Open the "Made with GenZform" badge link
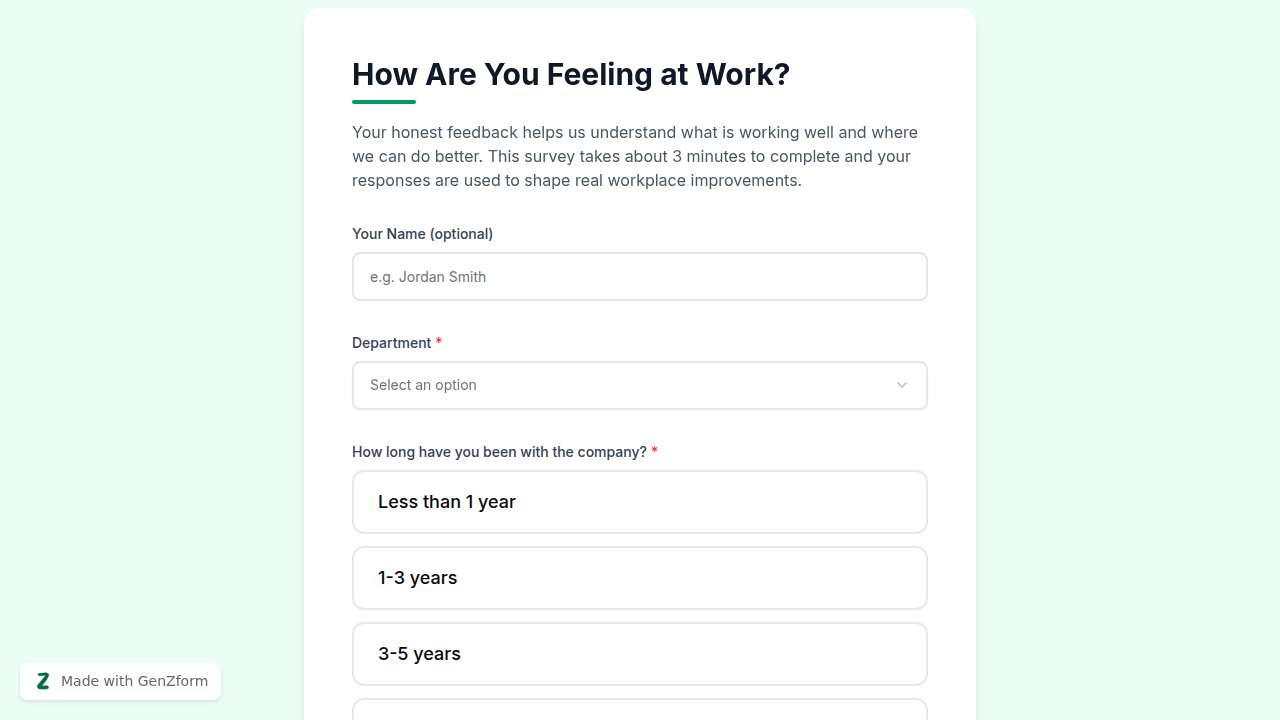 120,681
